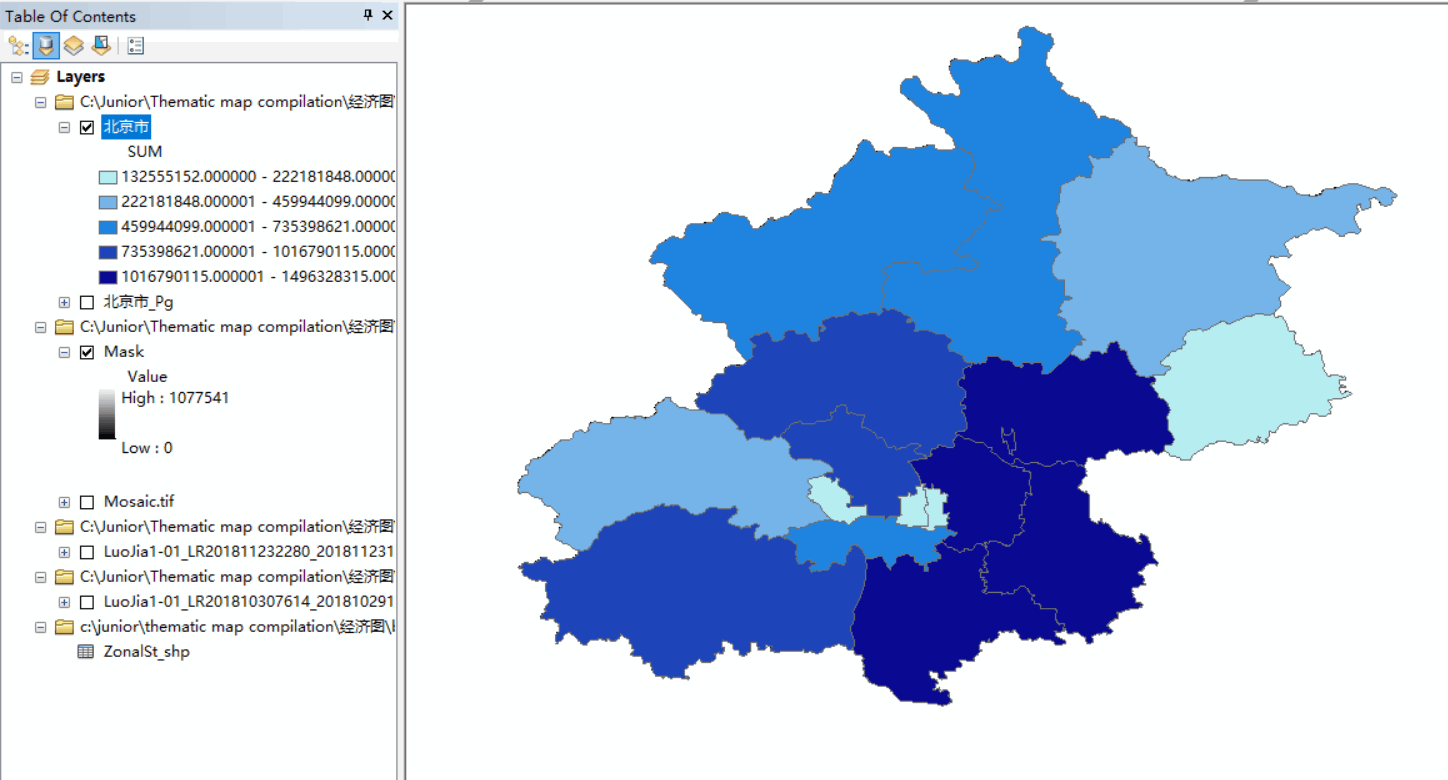Expand the LuoJia1-01_LR201811232280 layer
The width and height of the screenshot is (1448, 780).
(x=64, y=551)
